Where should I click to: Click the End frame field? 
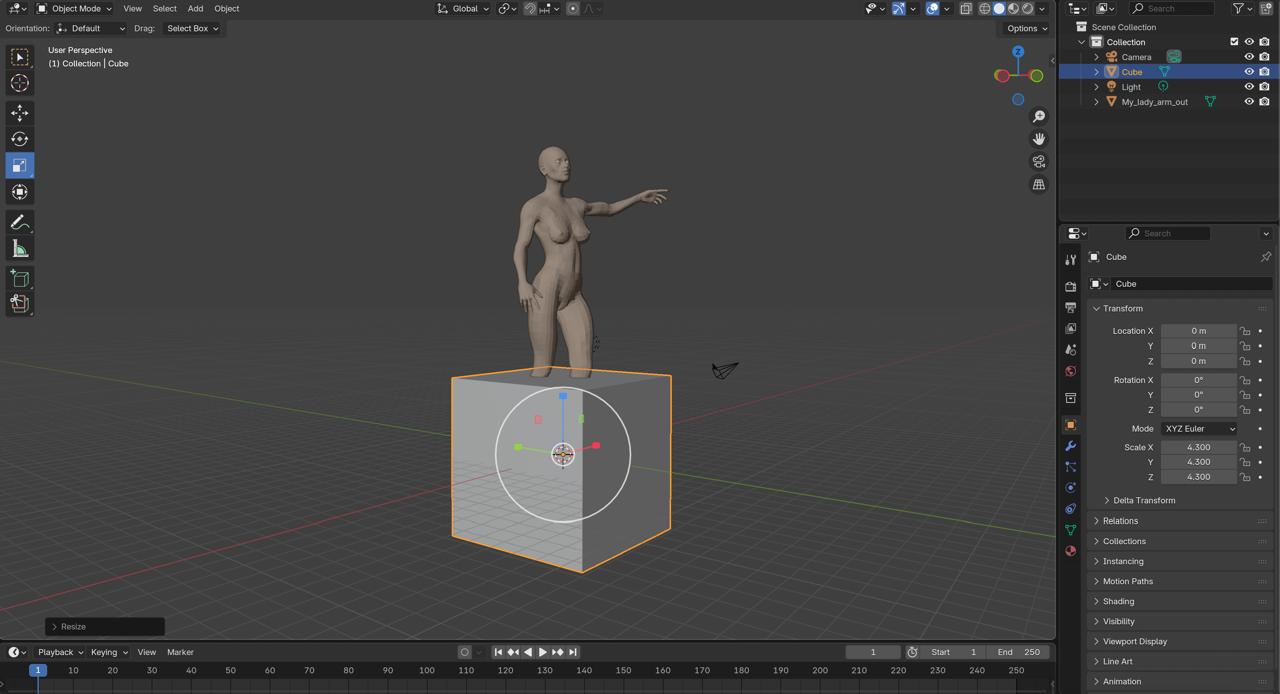click(x=1018, y=652)
